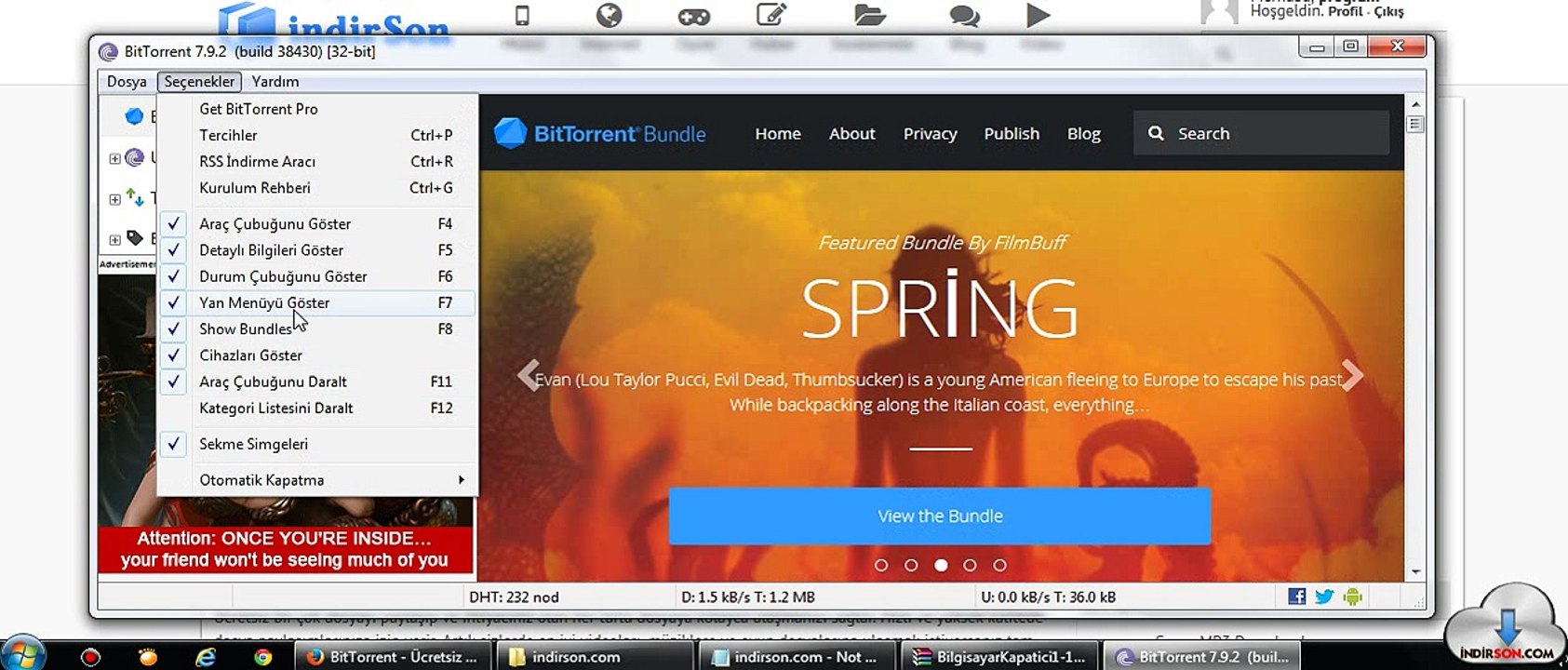Expand the tree node beside the arrows icon
The height and width of the screenshot is (670, 1568).
(114, 198)
